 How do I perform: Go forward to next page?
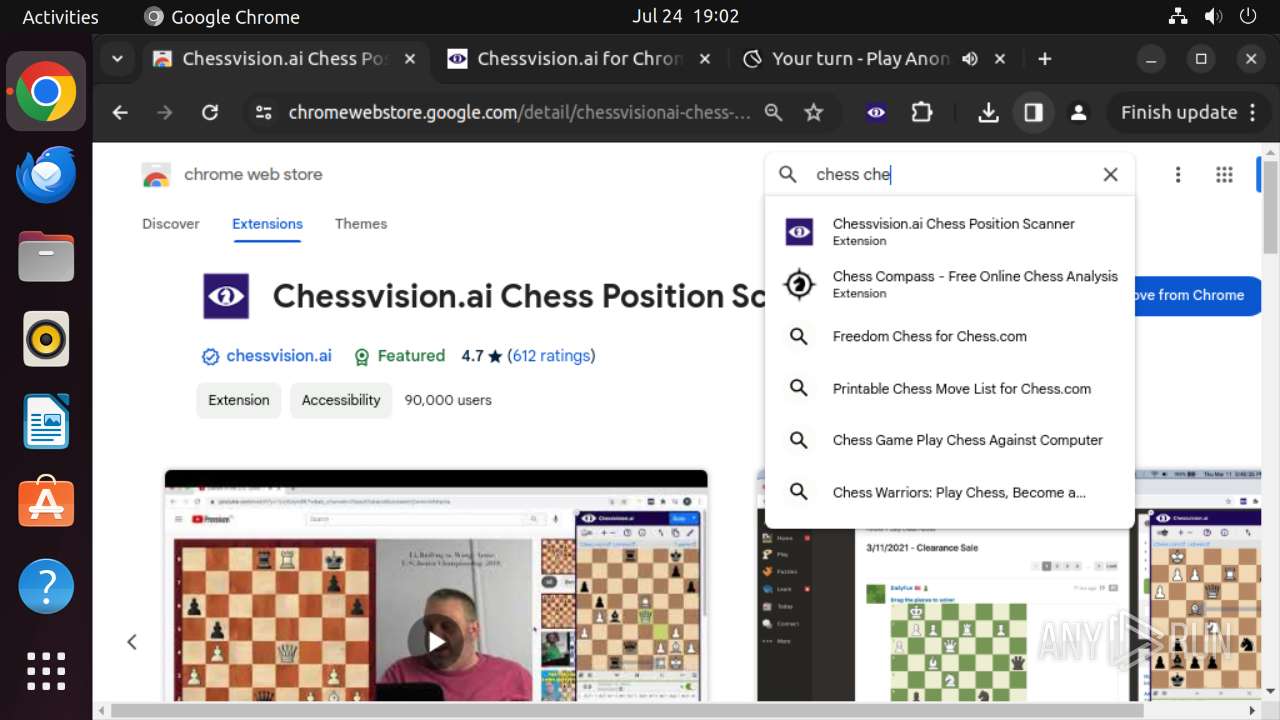pyautogui.click(x=165, y=113)
